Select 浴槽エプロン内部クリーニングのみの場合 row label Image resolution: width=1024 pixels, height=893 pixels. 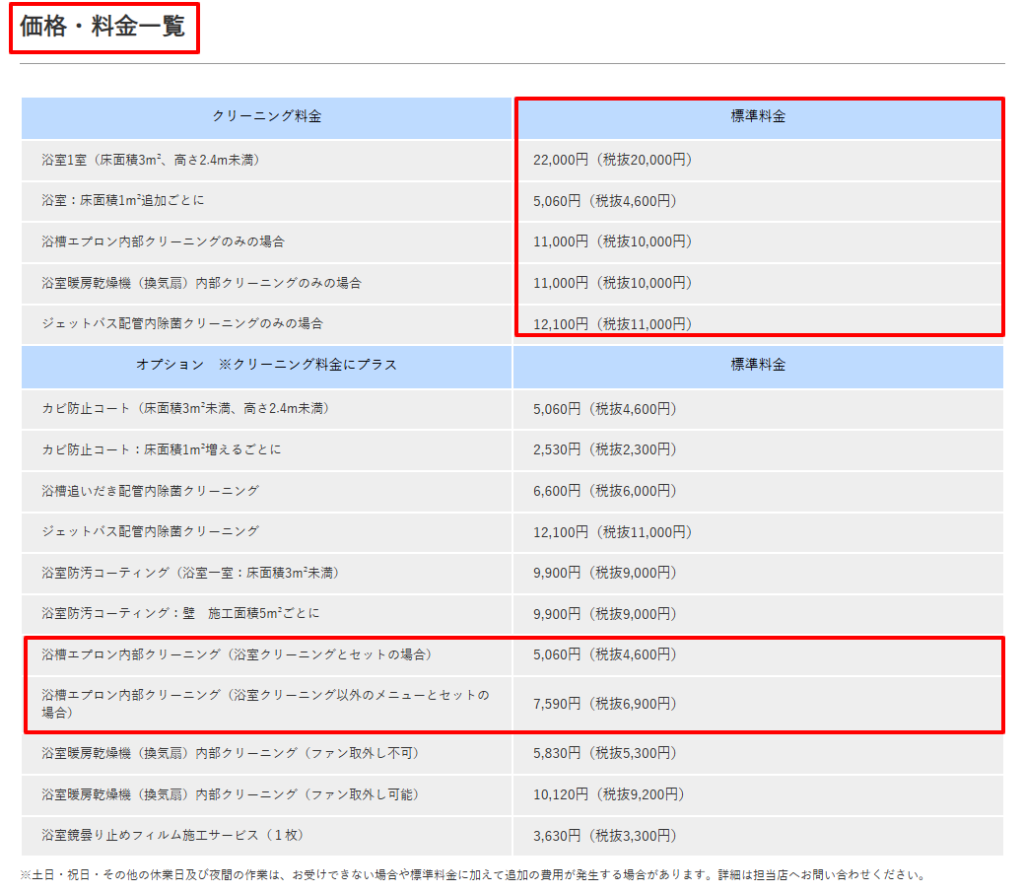(163, 242)
